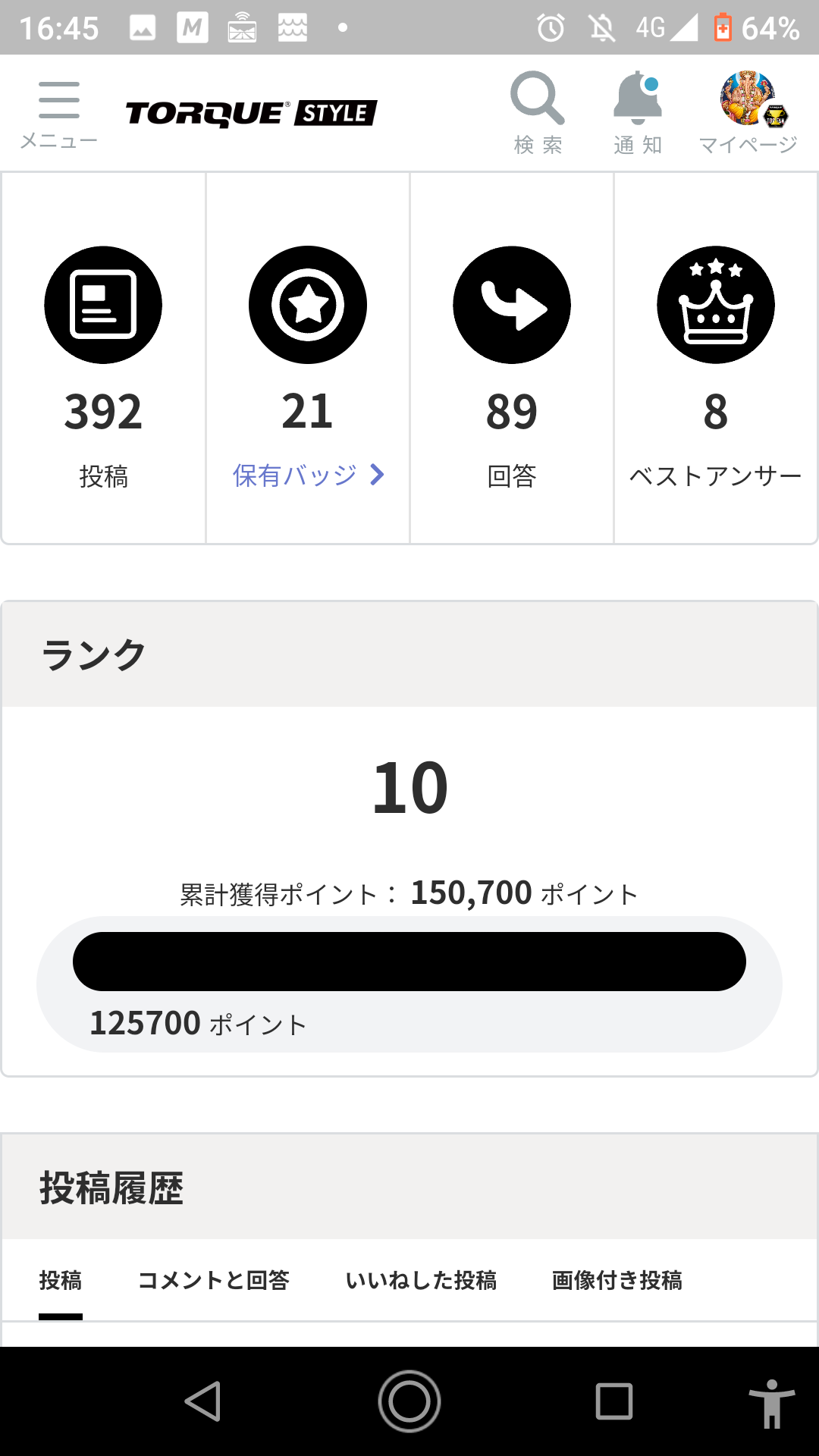This screenshot has height=1456, width=819.
Task: Open the 画像付き投稿 tab
Action: click(x=617, y=1280)
